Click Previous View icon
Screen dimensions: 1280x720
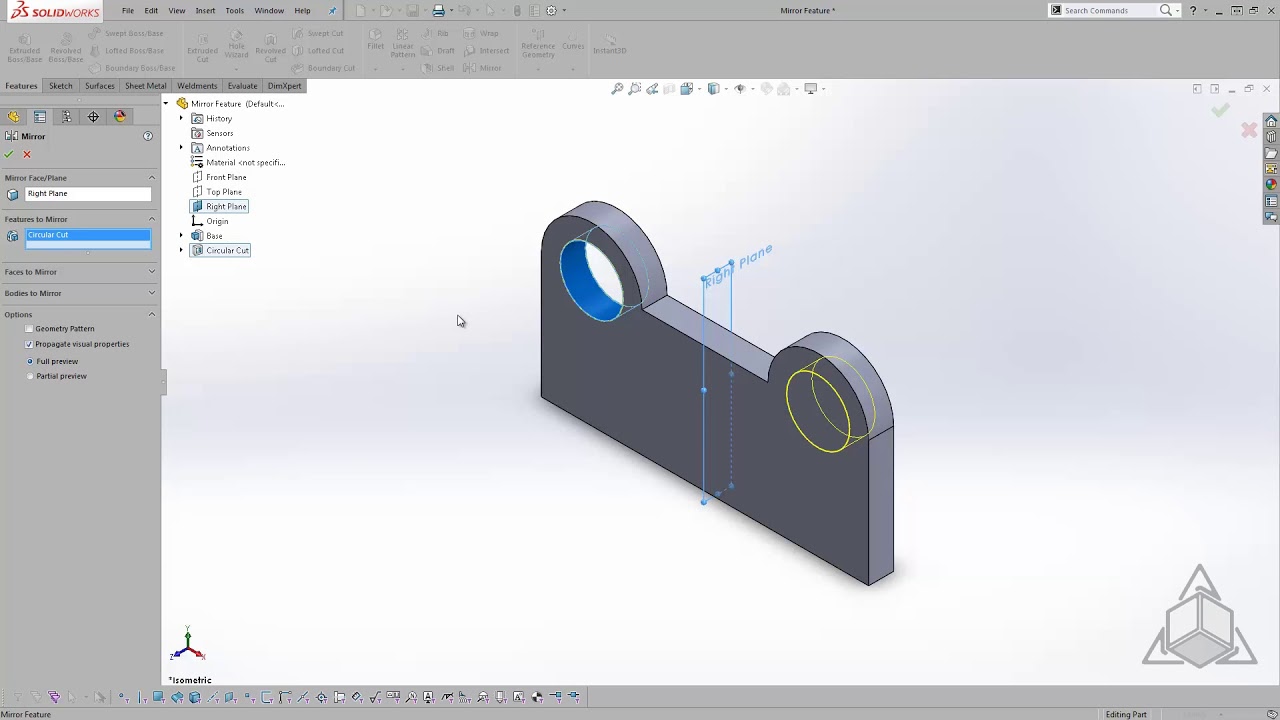pos(652,89)
